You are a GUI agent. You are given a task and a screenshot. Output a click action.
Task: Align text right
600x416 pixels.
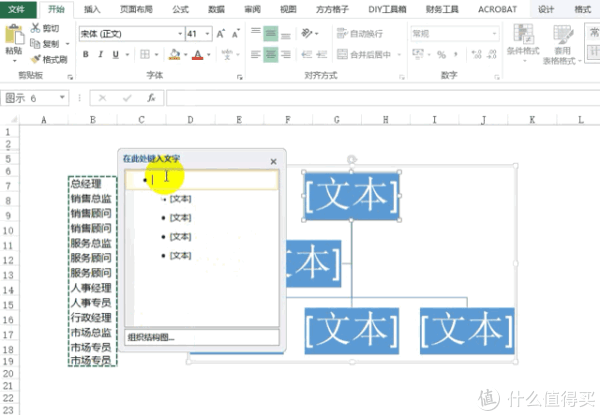coord(286,55)
